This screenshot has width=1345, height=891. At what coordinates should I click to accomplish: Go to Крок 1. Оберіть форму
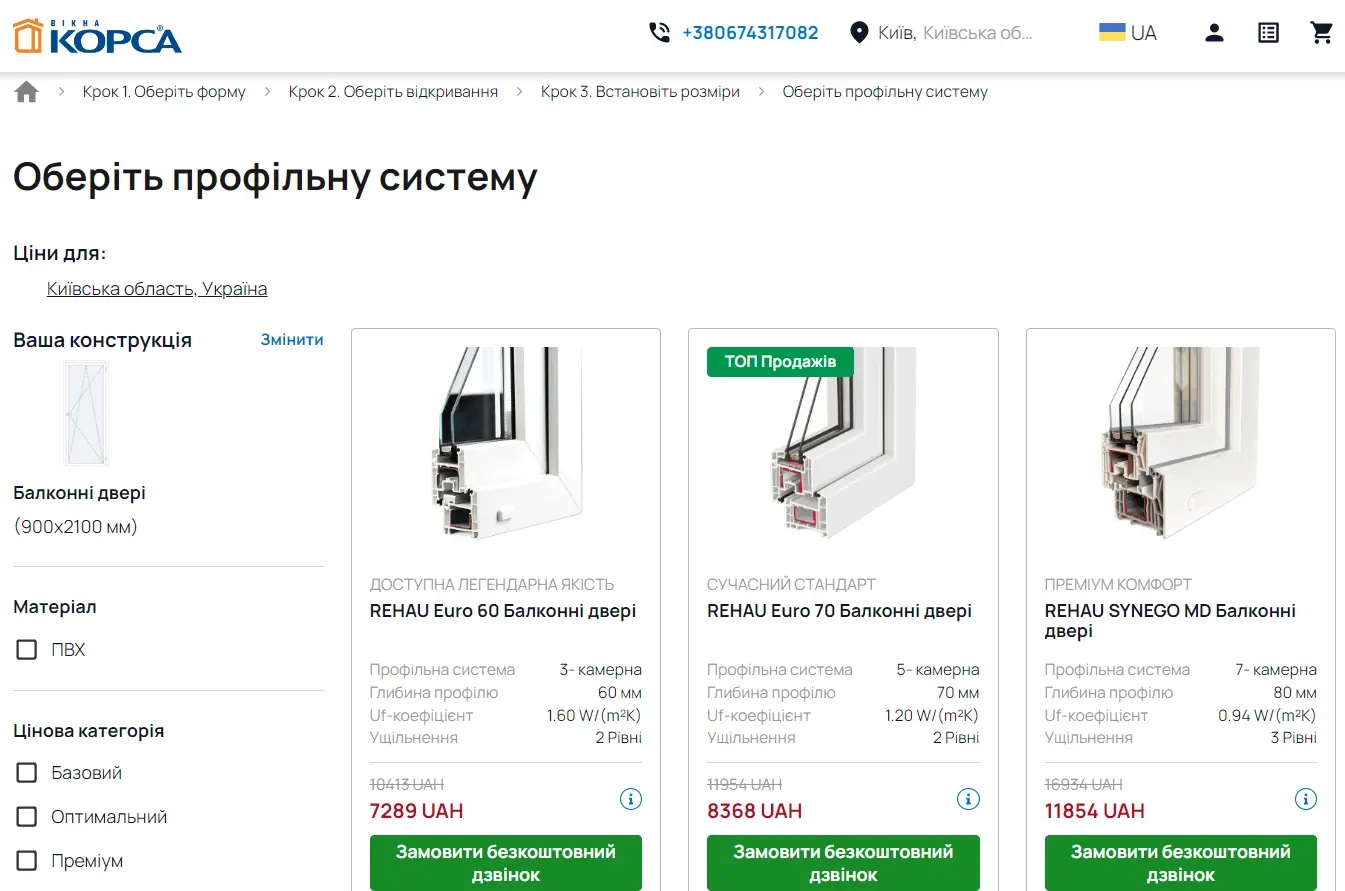pyautogui.click(x=164, y=92)
